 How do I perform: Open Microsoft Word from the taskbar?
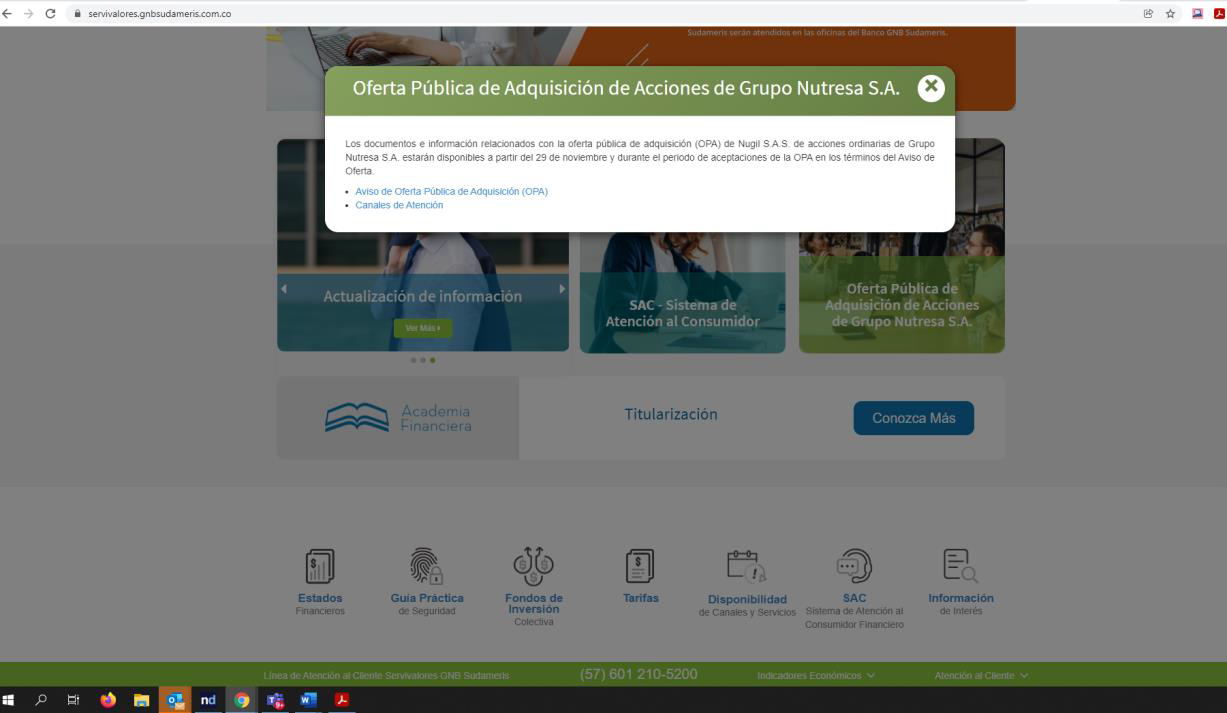(308, 700)
